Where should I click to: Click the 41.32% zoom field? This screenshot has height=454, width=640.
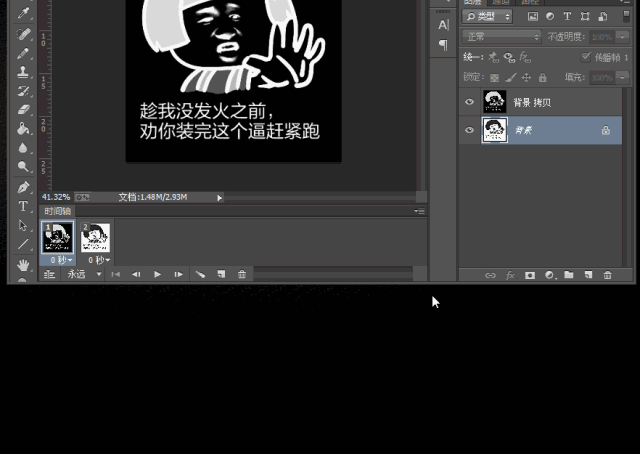point(56,197)
